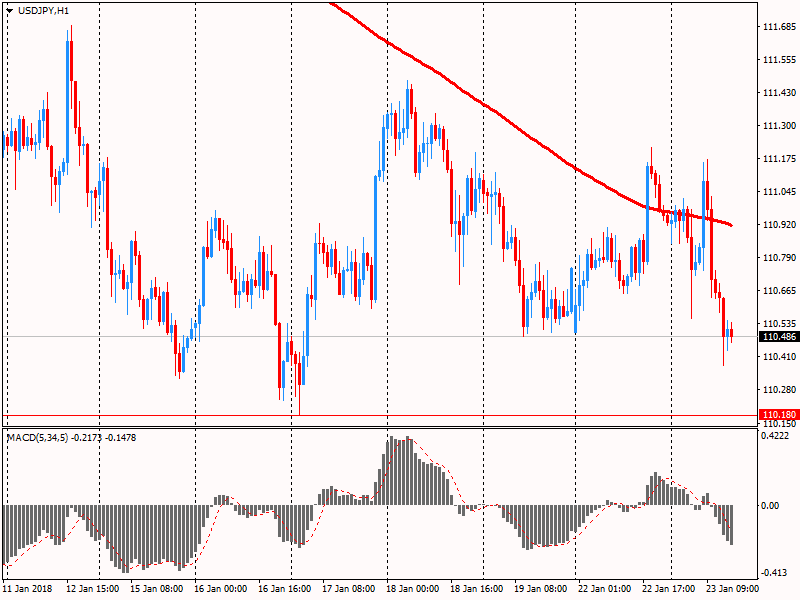Select the red 110.180 price level tag
800x600 pixels.
pos(779,414)
